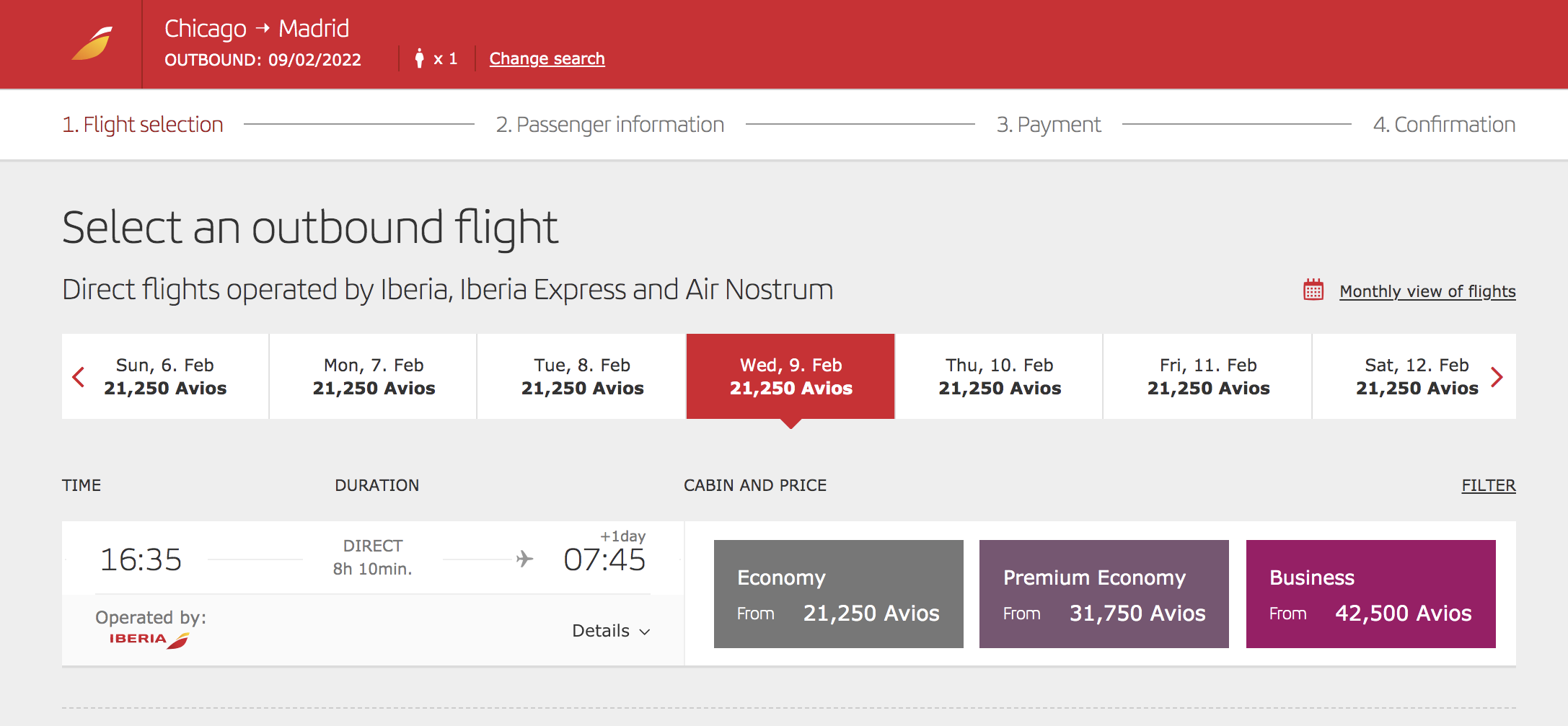Click the calendar icon beside Monthly view of flights
The image size is (1568, 726).
(x=1313, y=290)
